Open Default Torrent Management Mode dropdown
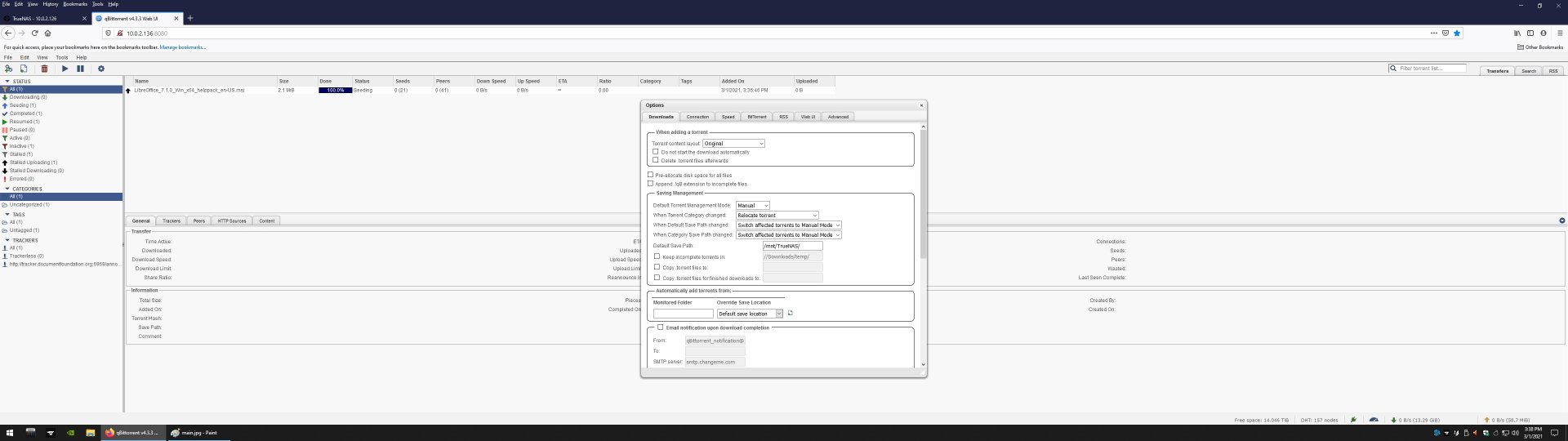Screen dimensions: 1568x441 coord(752,206)
